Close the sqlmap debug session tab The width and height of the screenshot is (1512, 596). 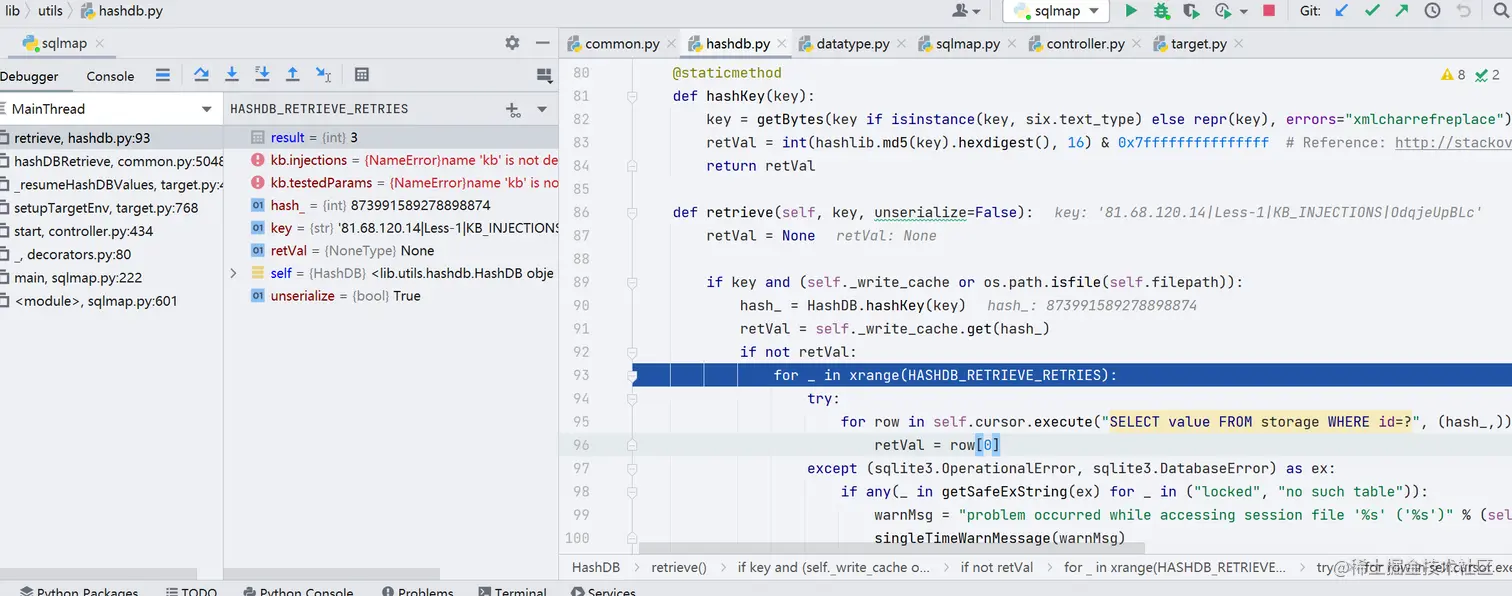click(100, 44)
